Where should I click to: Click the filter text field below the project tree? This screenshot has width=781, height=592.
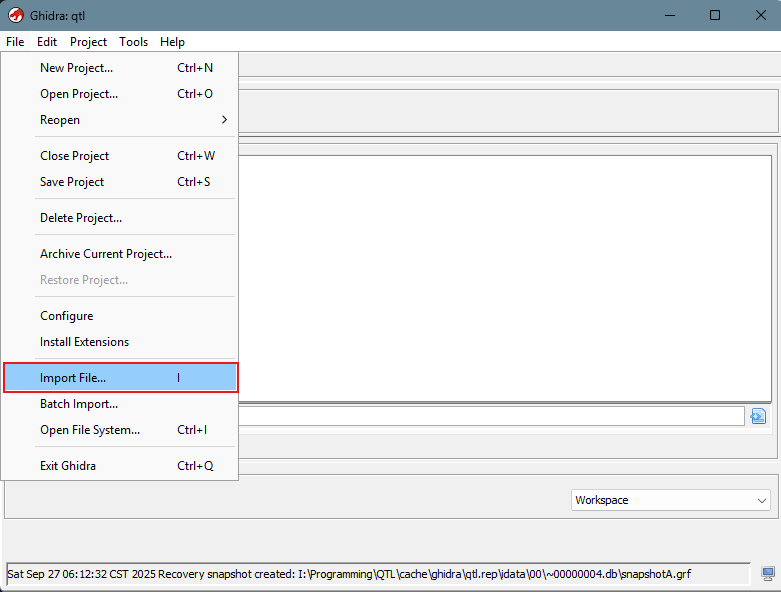[490, 416]
